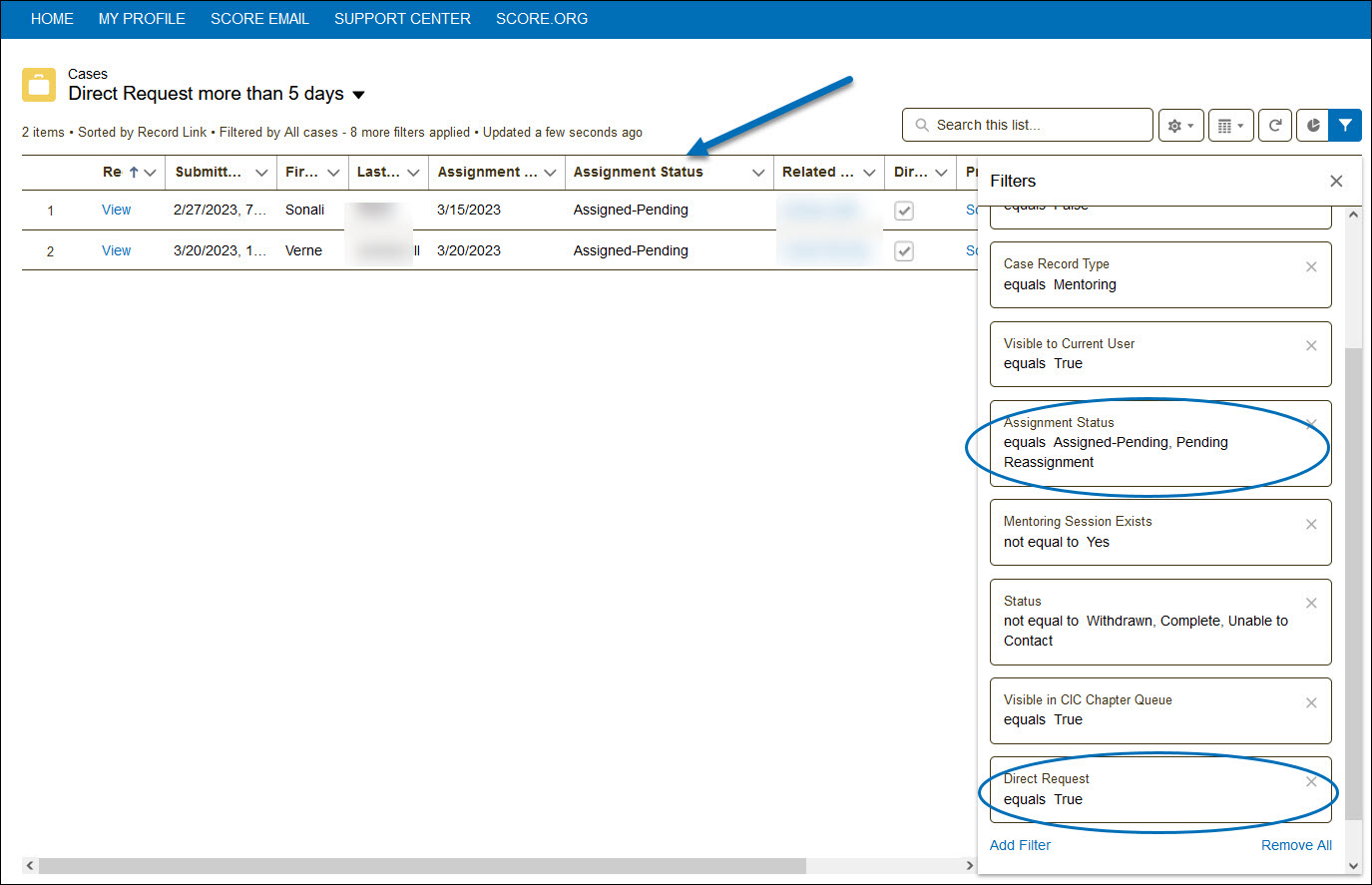Open SCORE EMAIL from the navigation bar

[x=259, y=19]
